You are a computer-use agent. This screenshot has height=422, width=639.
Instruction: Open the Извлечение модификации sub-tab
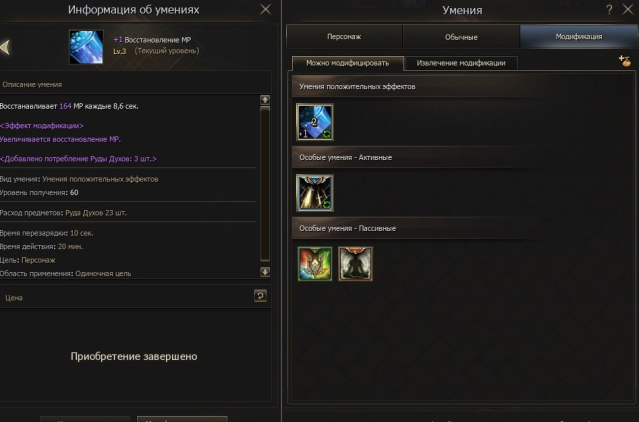coord(461,63)
